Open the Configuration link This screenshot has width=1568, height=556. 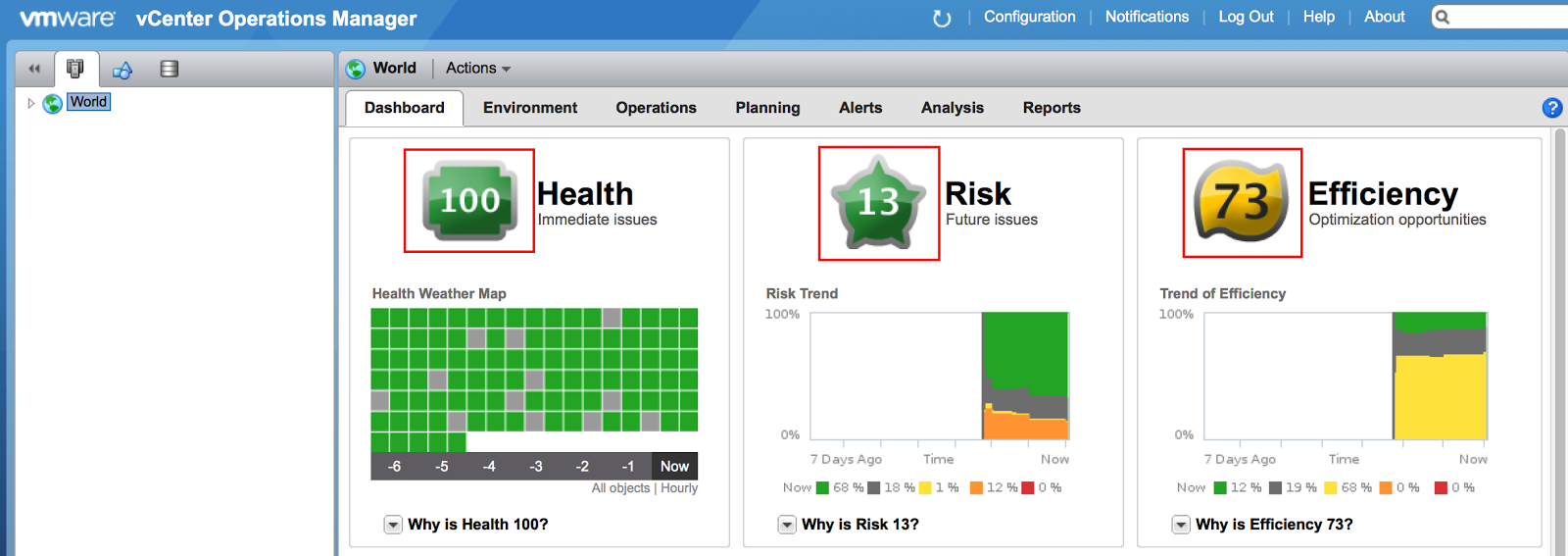point(1029,17)
